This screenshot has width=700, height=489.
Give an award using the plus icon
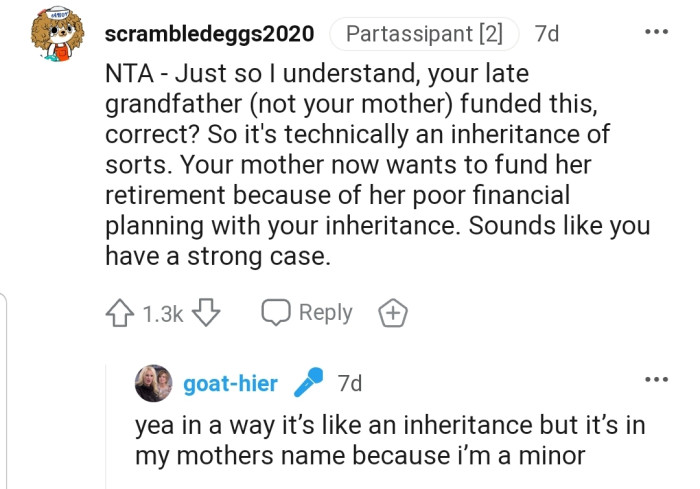pyautogui.click(x=393, y=313)
